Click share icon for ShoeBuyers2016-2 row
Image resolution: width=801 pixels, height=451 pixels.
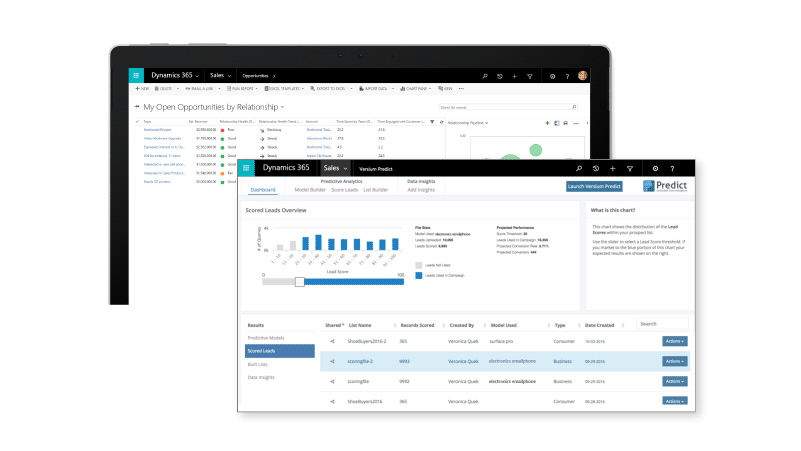[332, 341]
